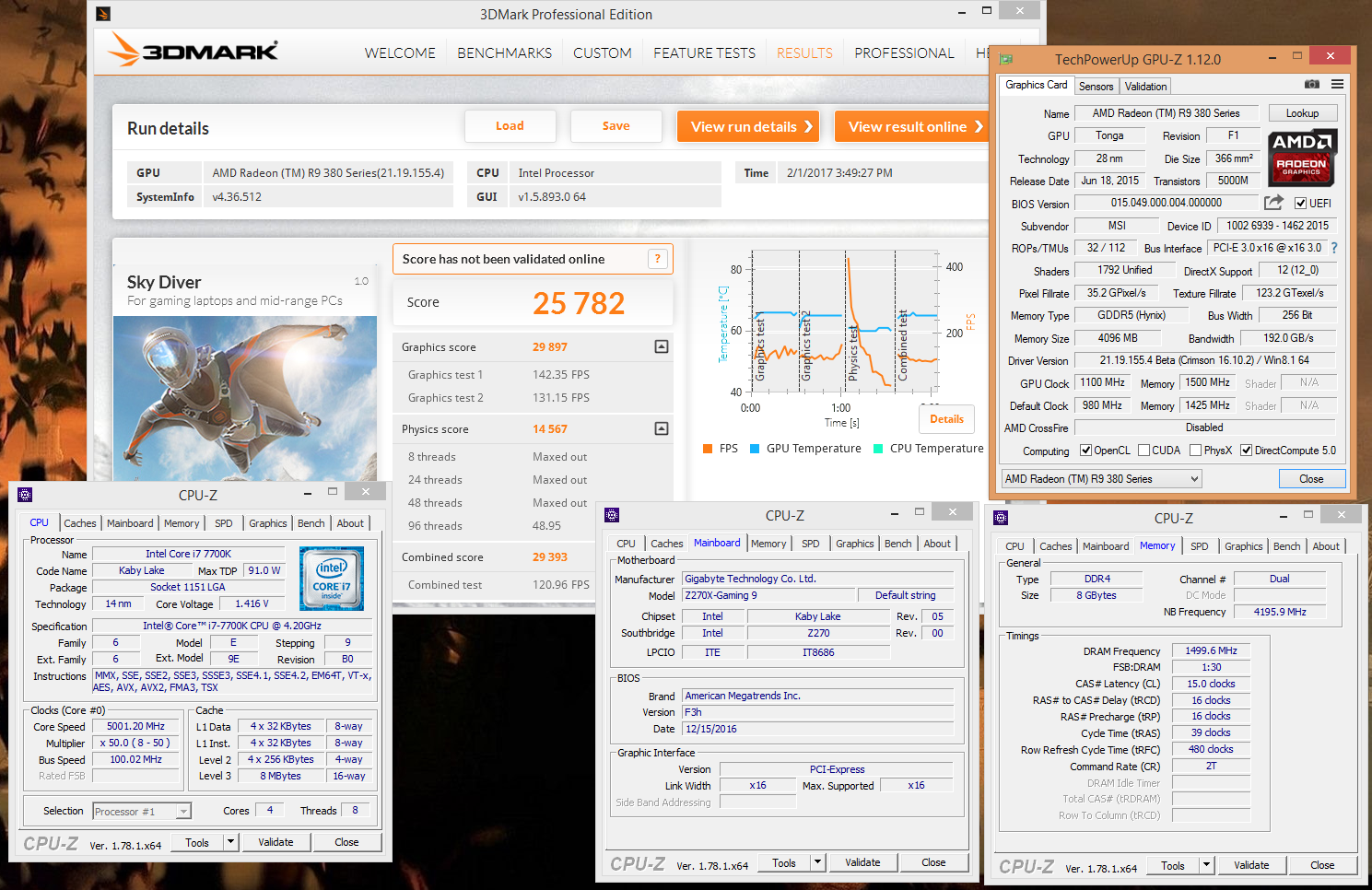Click the GPU-Z screenshot camera icon
Image resolution: width=1372 pixels, height=890 pixels.
pyautogui.click(x=1311, y=85)
